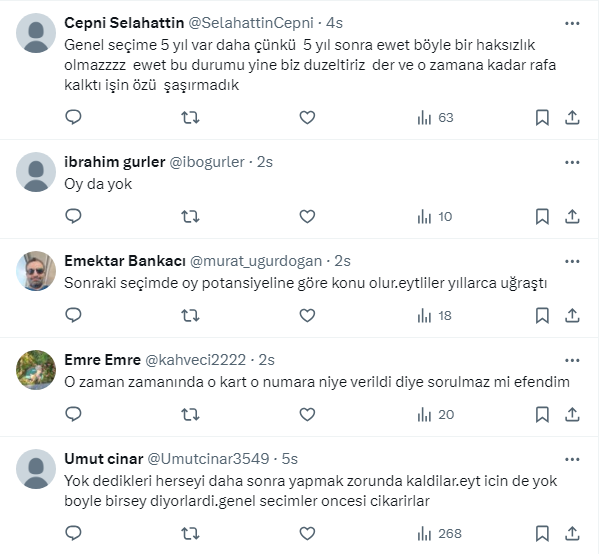
Task: Open @SelahattinCepni profile handle
Action: (x=263, y=22)
